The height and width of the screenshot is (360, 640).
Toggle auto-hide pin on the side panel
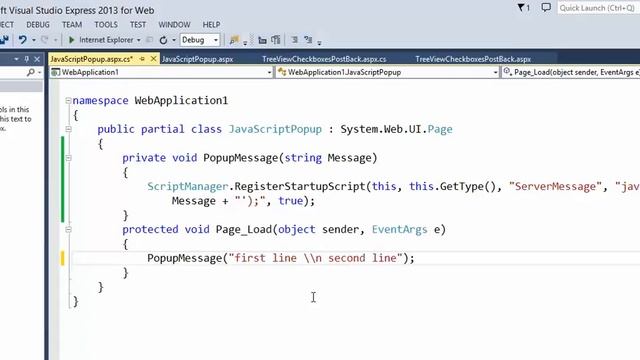point(27,59)
